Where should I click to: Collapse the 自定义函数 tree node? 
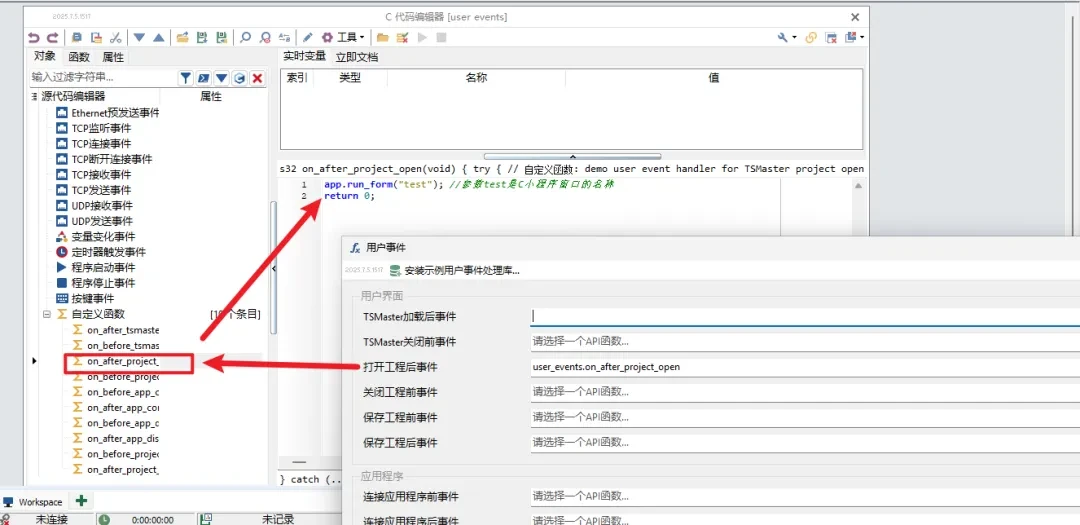(x=46, y=314)
